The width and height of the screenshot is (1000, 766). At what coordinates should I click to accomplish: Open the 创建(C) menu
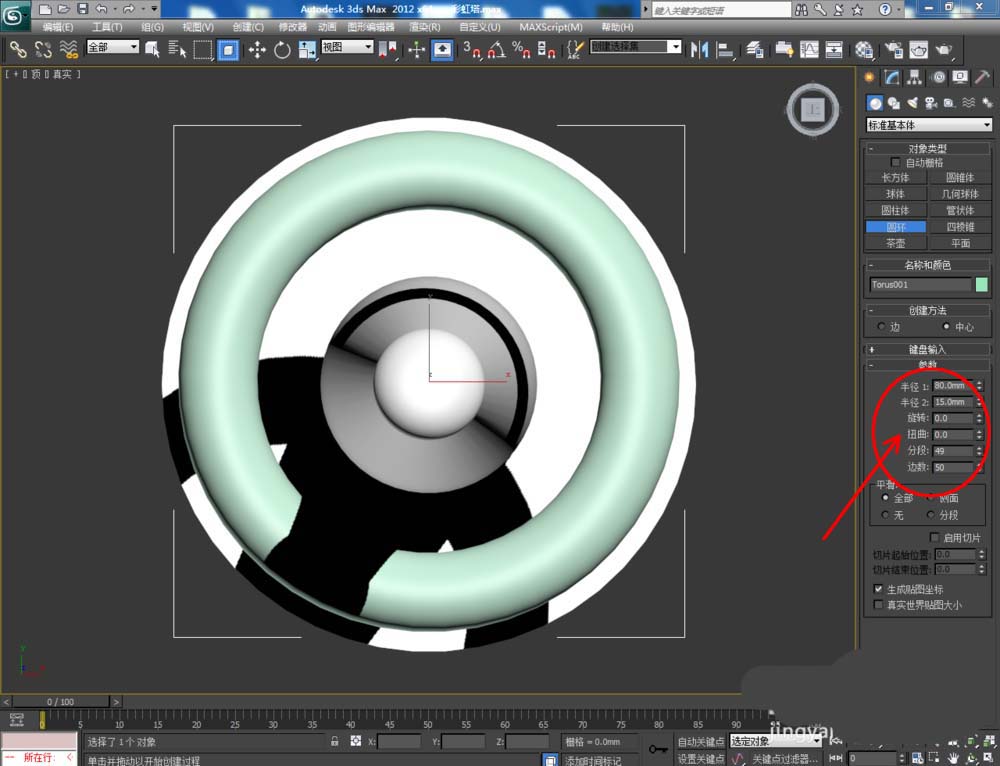point(248,27)
